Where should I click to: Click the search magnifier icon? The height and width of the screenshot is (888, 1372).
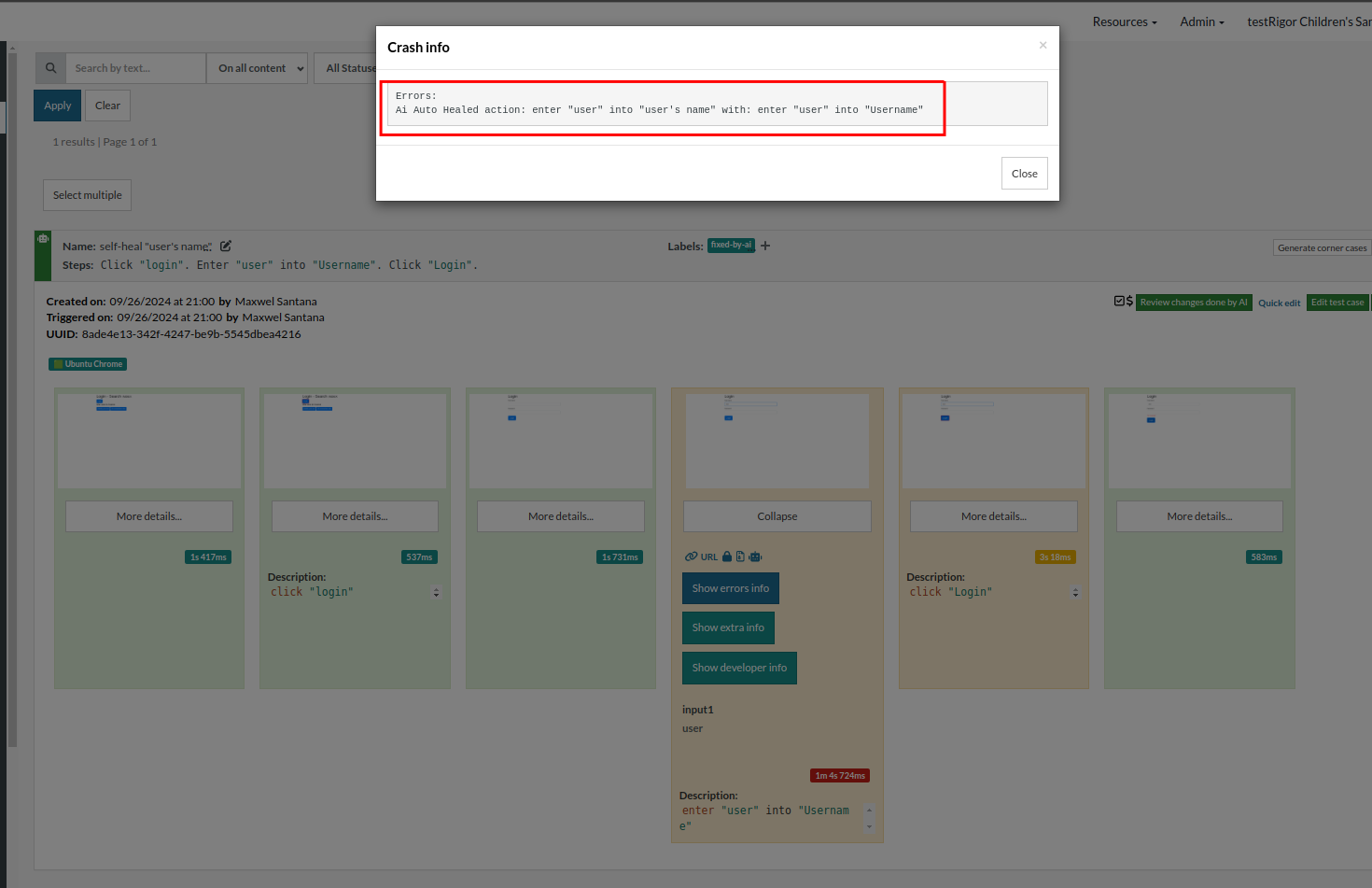pos(51,68)
